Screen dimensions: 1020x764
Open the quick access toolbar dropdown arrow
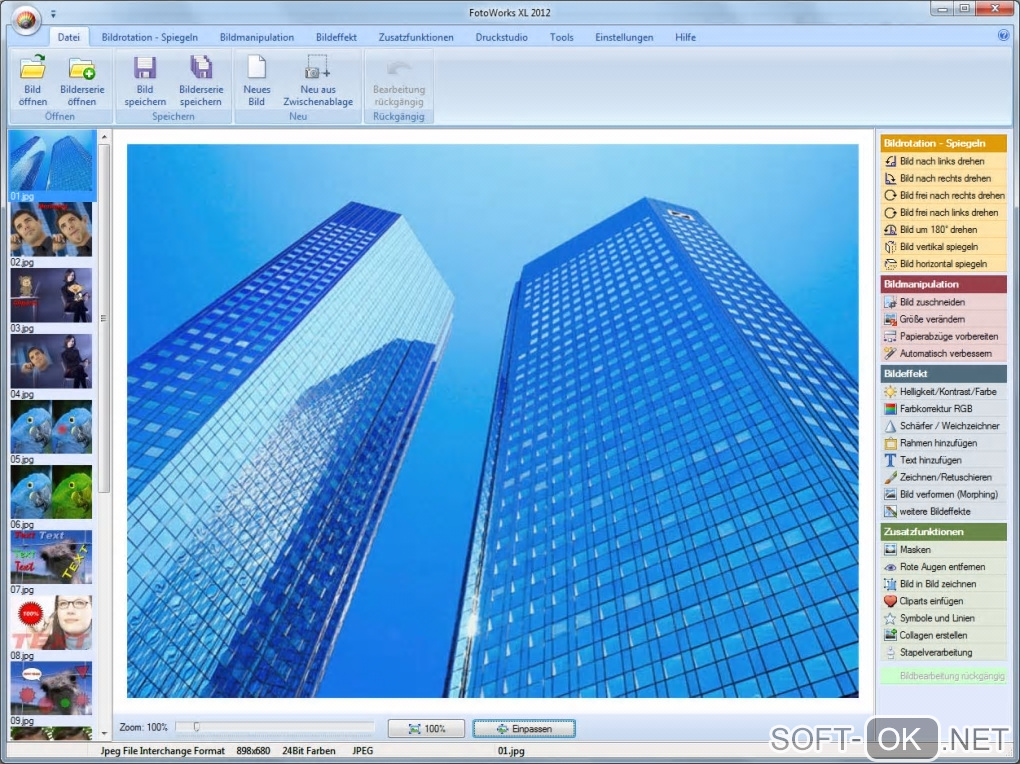(x=53, y=13)
